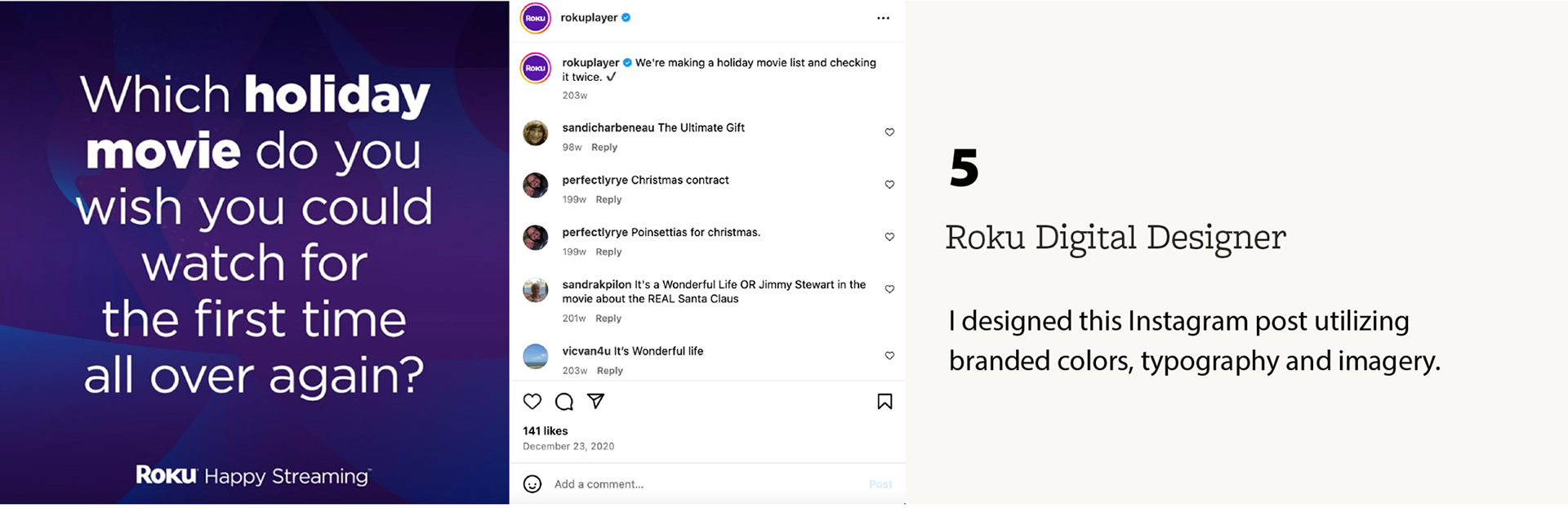Save the post with the bookmark icon
1568x508 pixels.
click(x=884, y=401)
